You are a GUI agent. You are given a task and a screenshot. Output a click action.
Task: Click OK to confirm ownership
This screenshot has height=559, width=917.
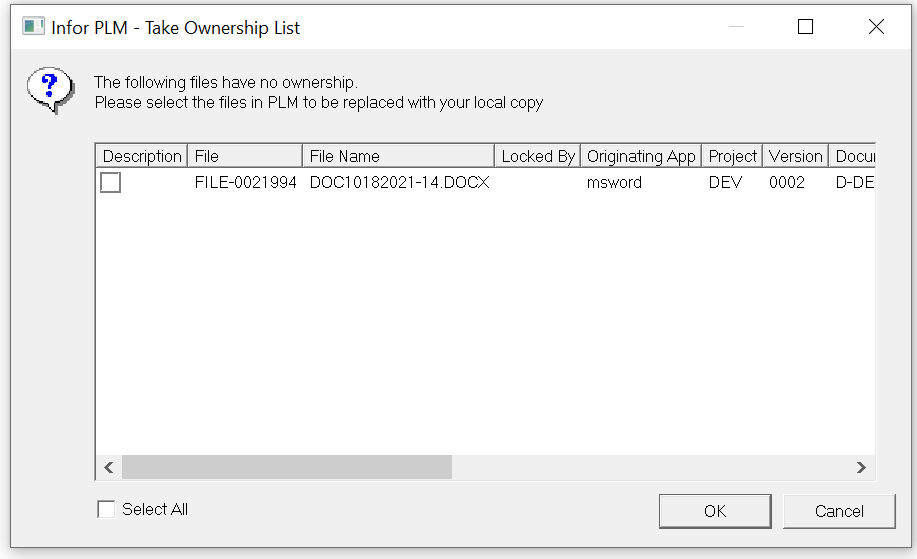pos(715,511)
